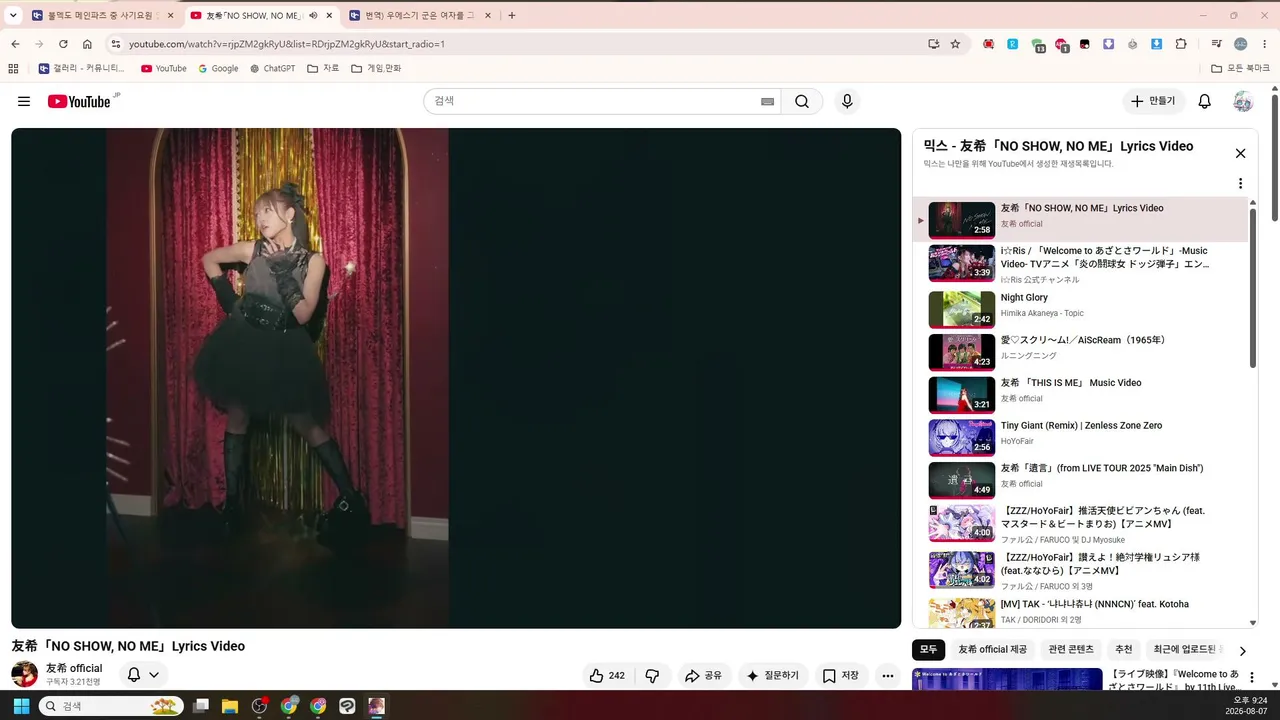Go back to previous page

point(15,44)
